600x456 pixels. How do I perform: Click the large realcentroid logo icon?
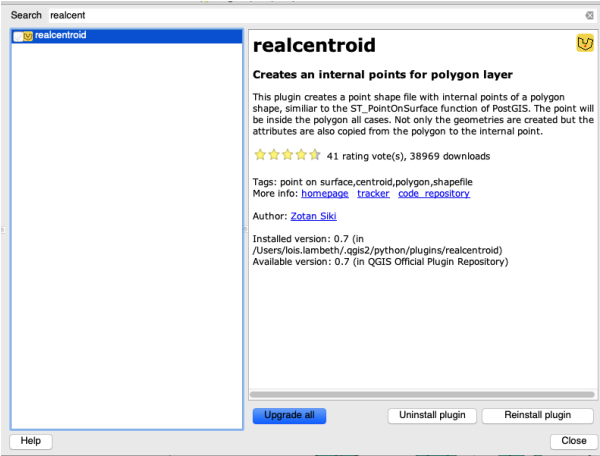coord(585,43)
